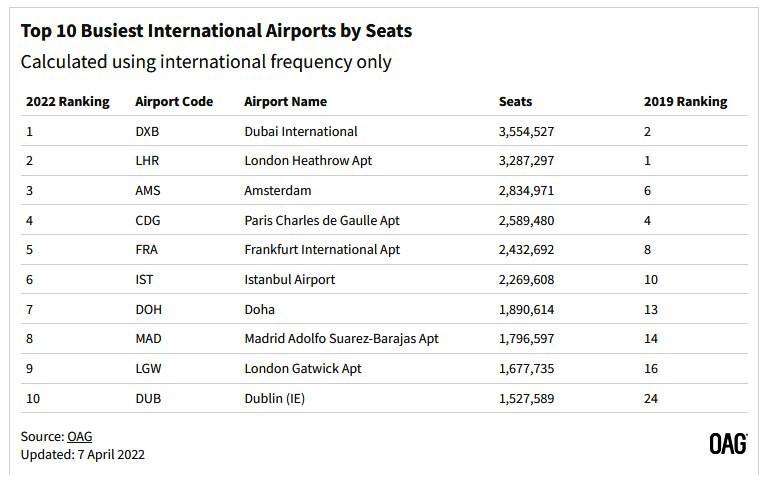Select the Dublin (IE) cell

pos(274,399)
